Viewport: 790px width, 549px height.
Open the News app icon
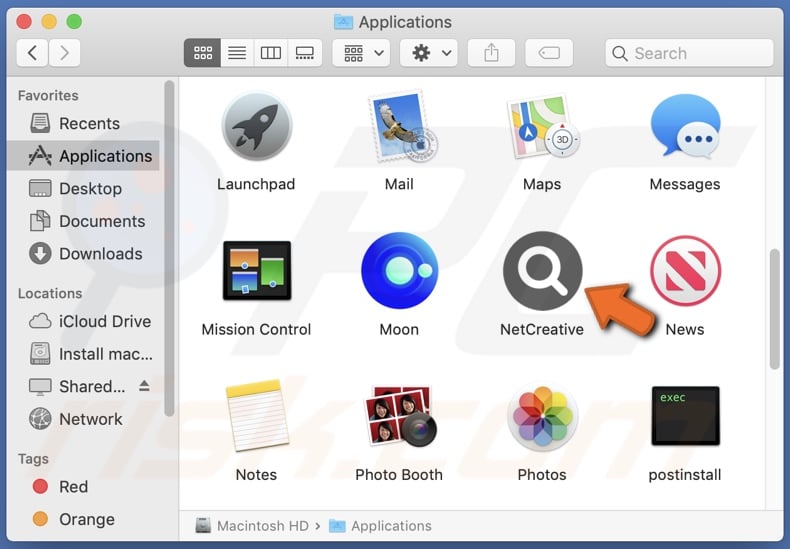click(x=686, y=271)
